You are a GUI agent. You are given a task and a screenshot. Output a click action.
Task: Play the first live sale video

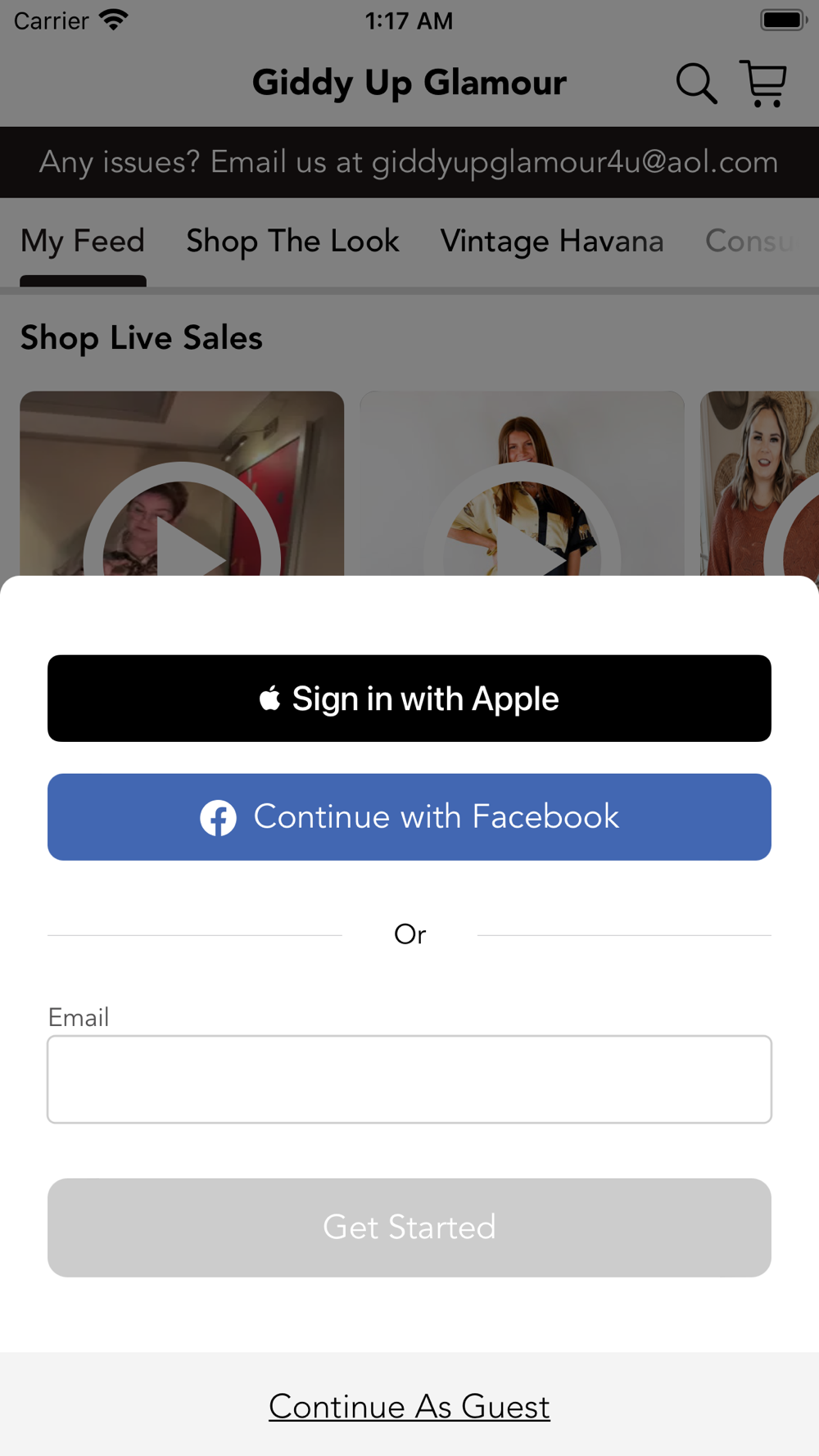point(182,483)
